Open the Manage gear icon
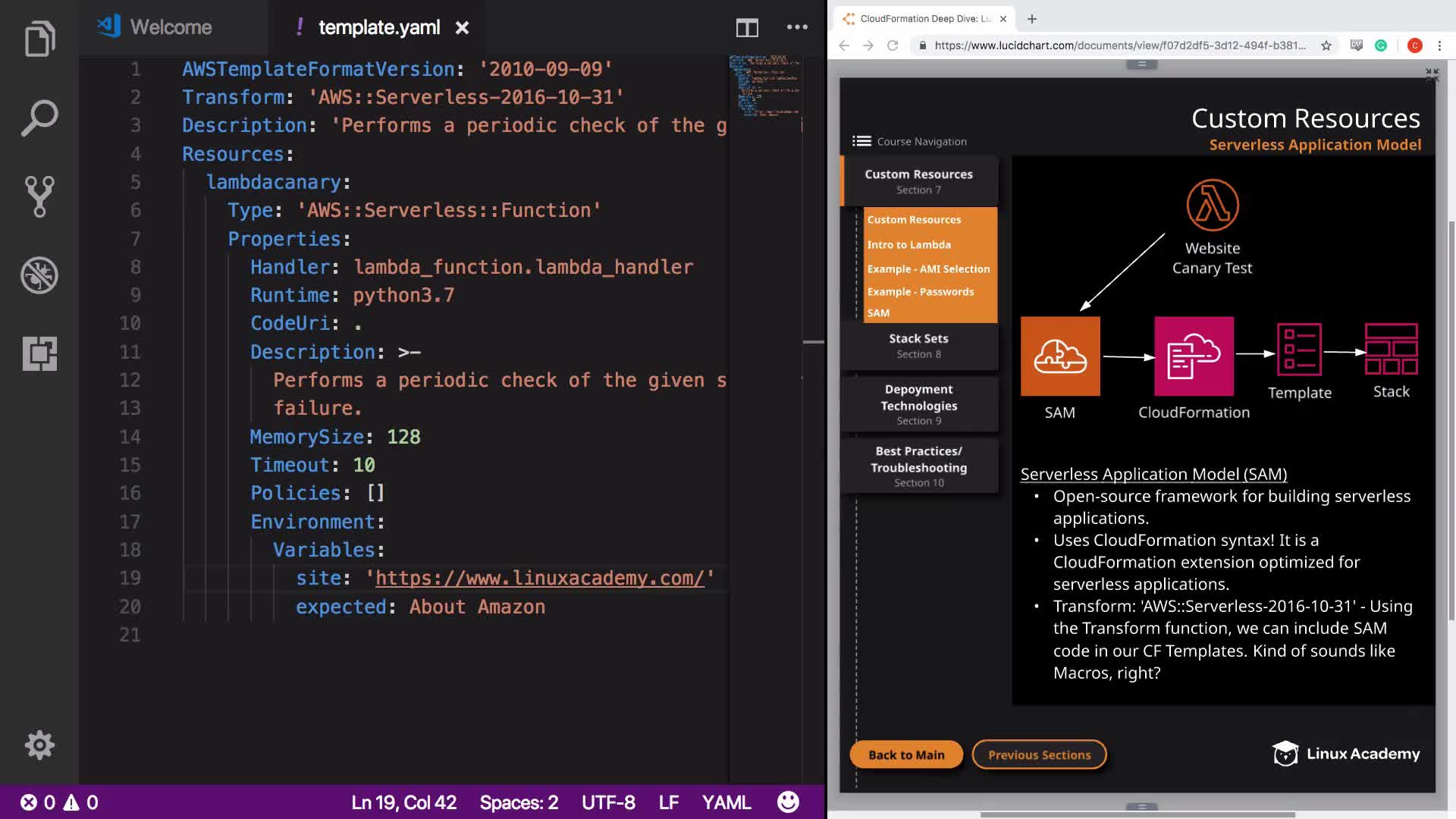 [x=39, y=745]
